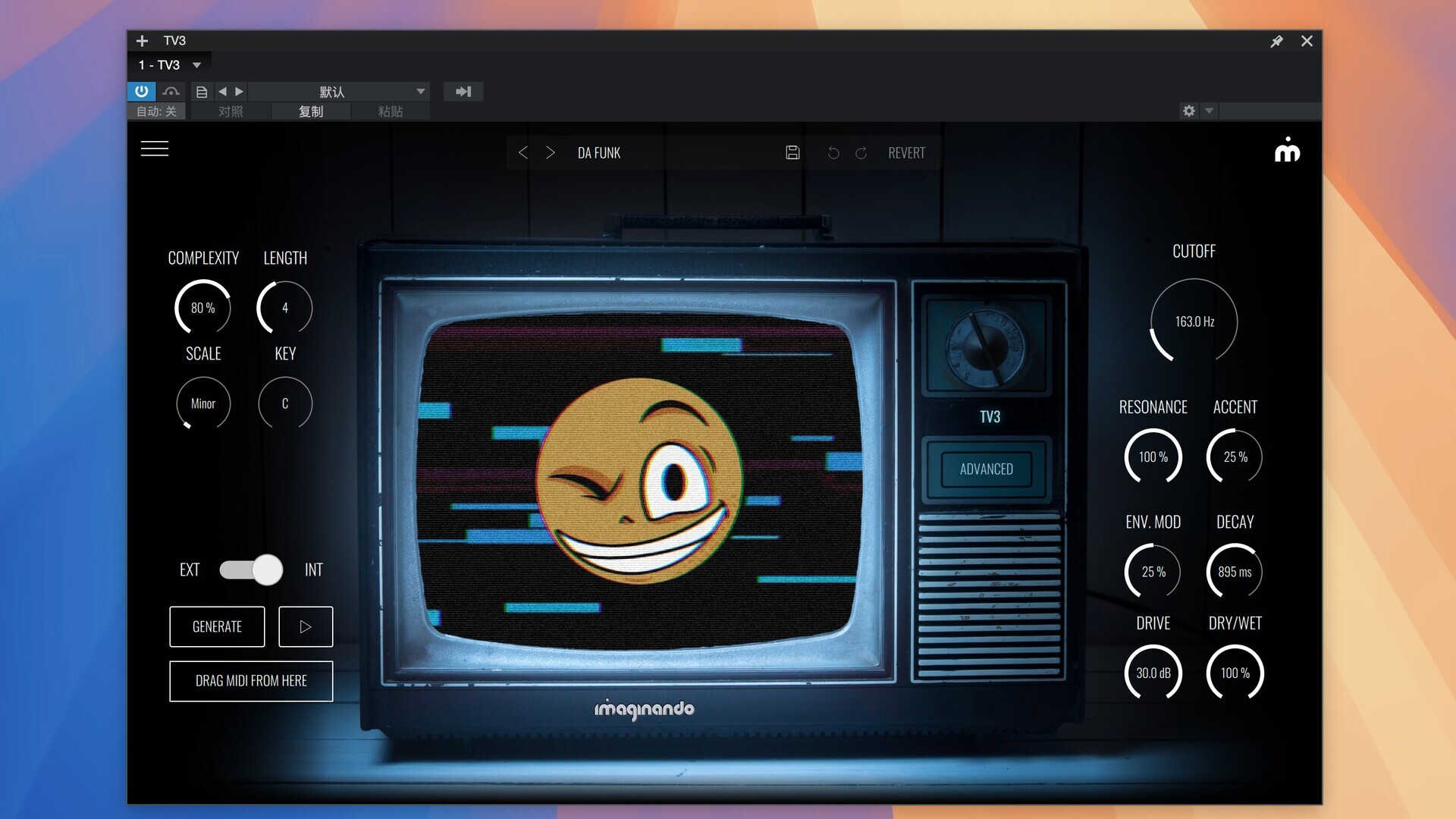Click the TV channel dial knob
Viewport: 1456px width, 819px height.
pyautogui.click(x=985, y=348)
